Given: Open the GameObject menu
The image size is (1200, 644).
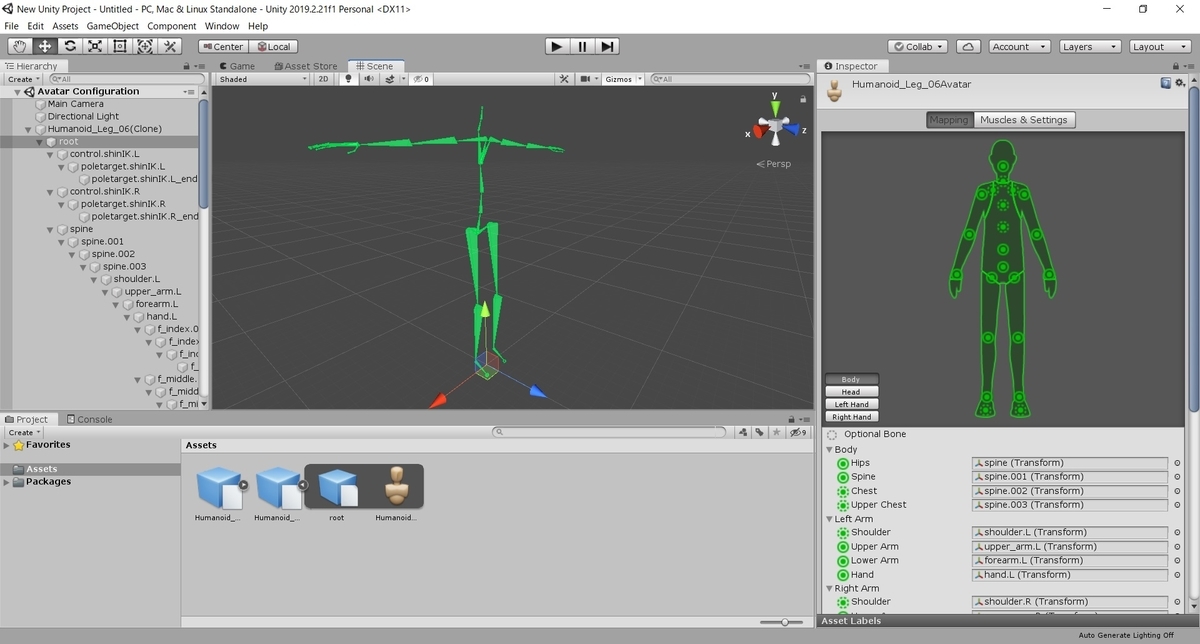Looking at the screenshot, I should click(x=113, y=26).
